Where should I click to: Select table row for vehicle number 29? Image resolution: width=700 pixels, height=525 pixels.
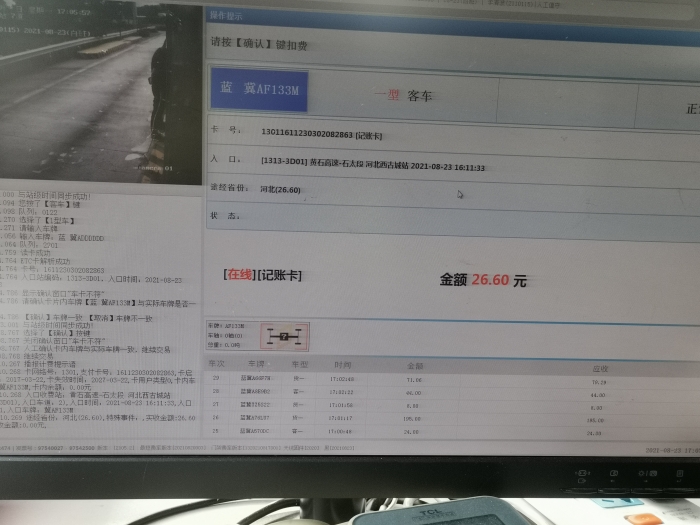pos(400,380)
